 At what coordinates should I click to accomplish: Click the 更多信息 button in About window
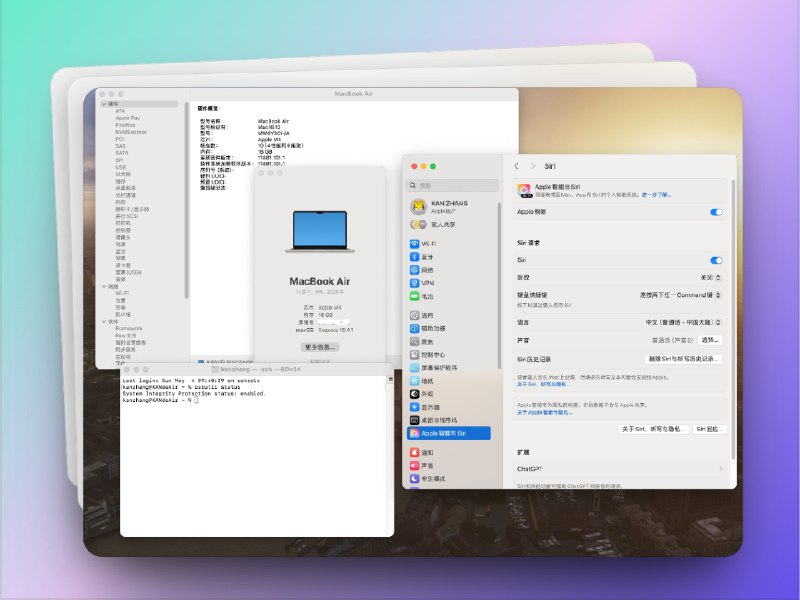[322, 347]
